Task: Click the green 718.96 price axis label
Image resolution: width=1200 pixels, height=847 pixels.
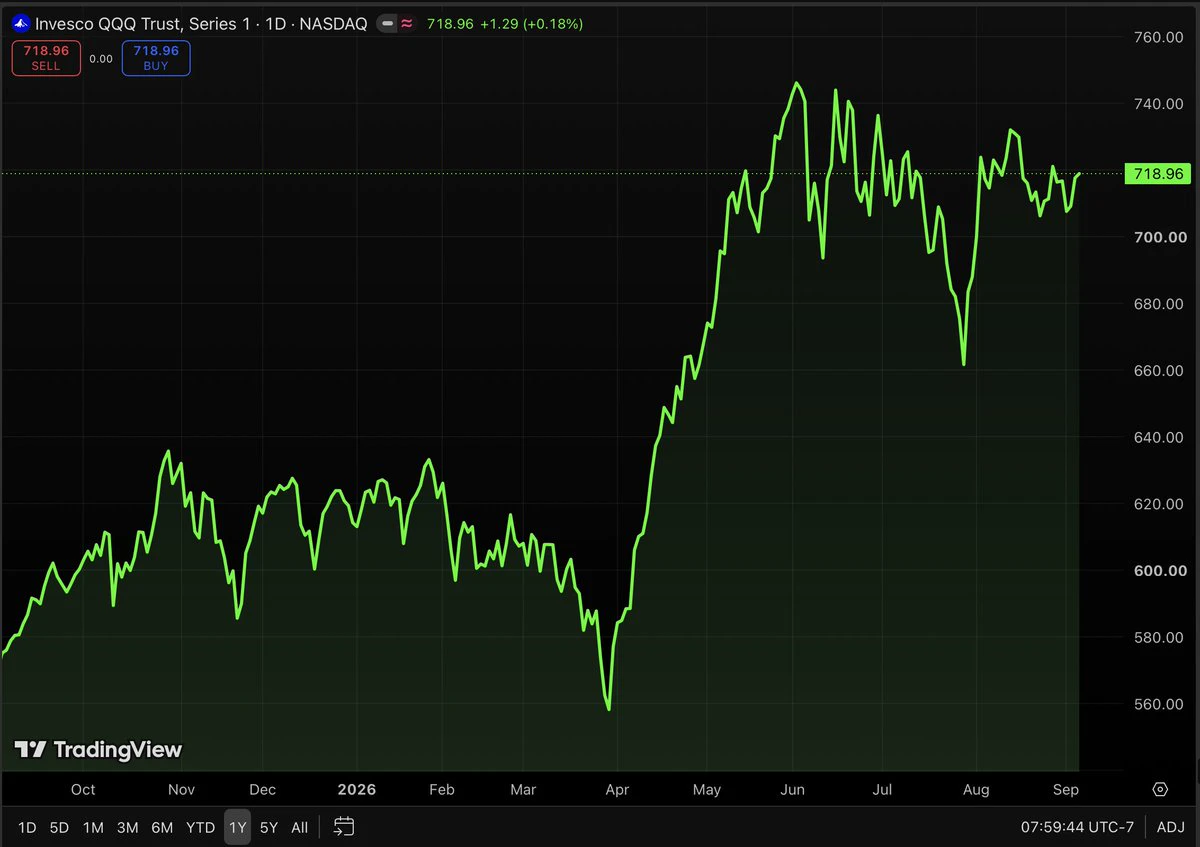Action: click(1160, 174)
